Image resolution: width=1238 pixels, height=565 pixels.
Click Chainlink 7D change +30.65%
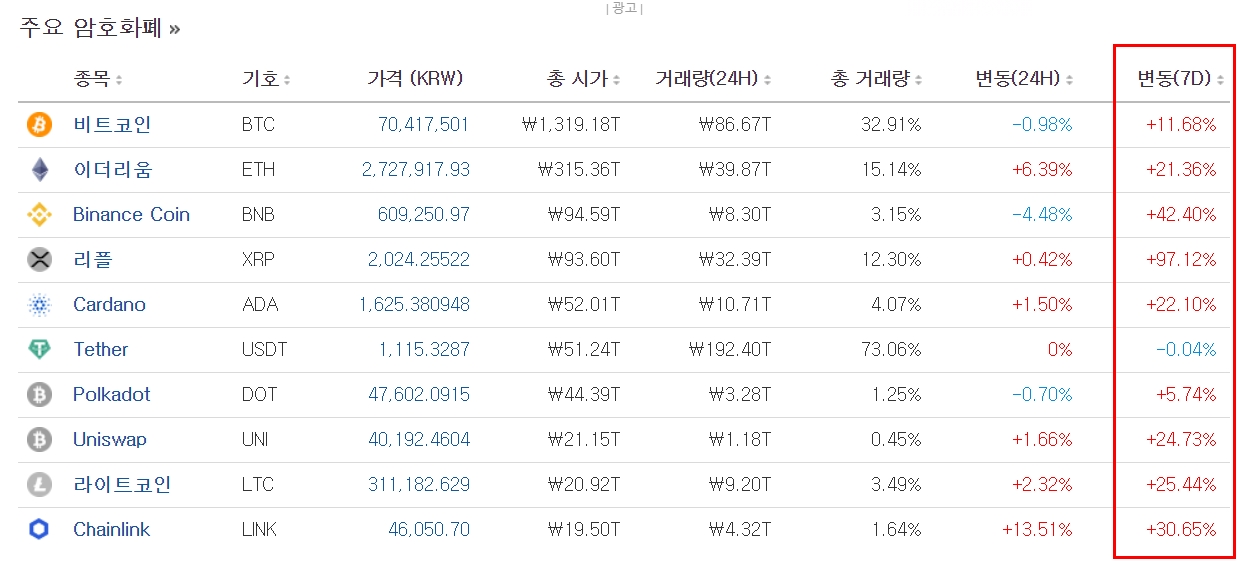tap(1181, 530)
